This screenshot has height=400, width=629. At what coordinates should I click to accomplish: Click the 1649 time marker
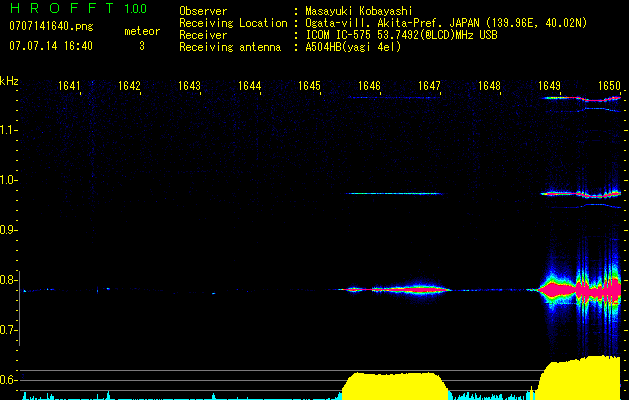[549, 86]
